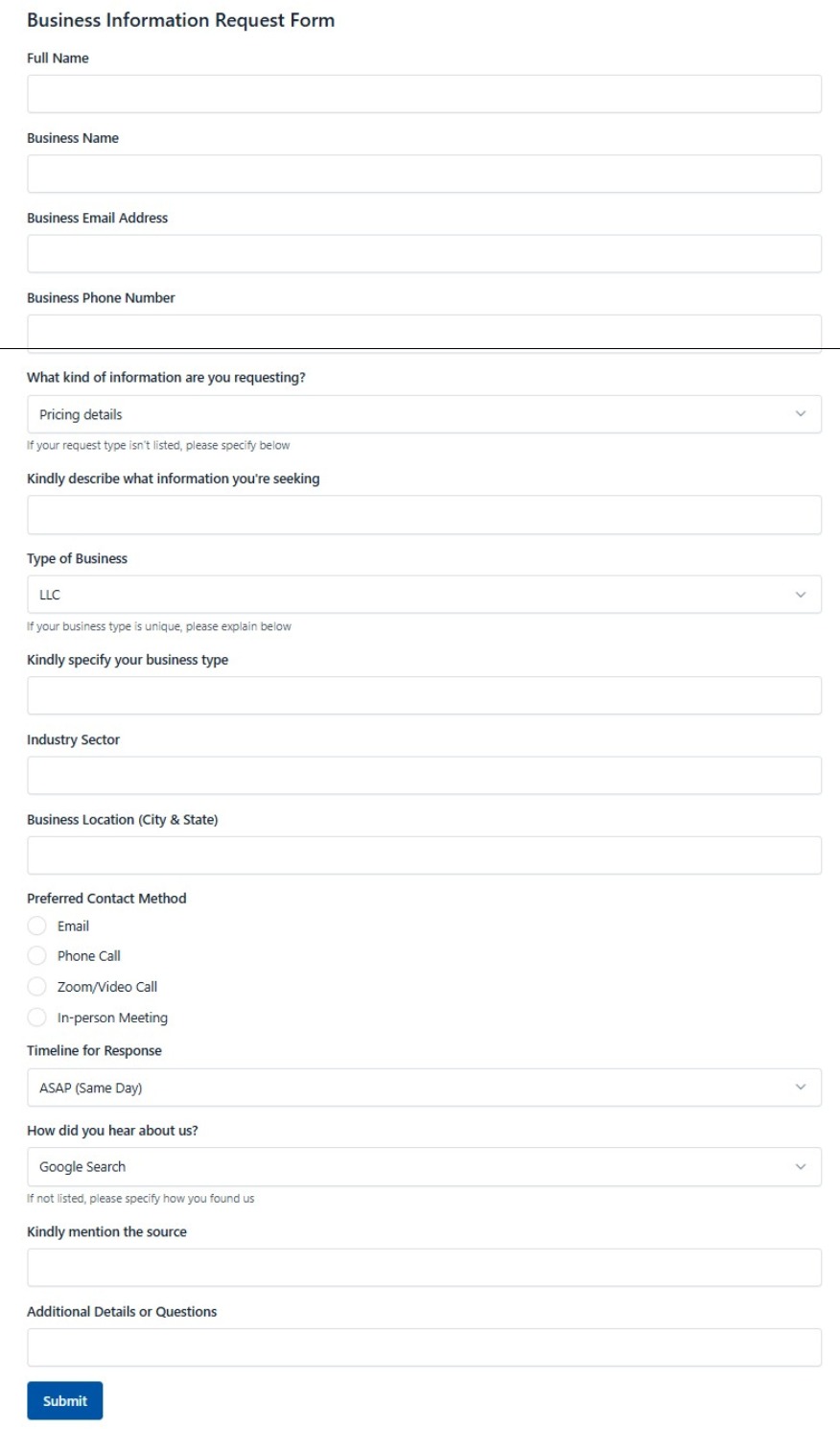Select the Email contact method radio button
Screen dimensions: 840x1429
[x=38, y=925]
